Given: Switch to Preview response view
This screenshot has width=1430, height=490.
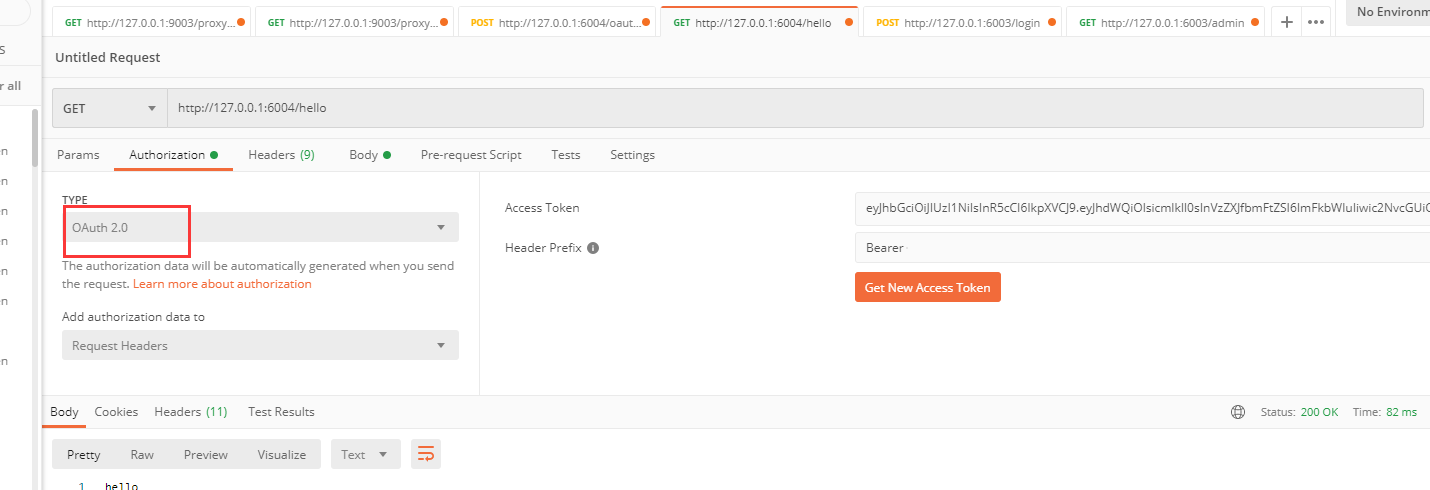Looking at the screenshot, I should pyautogui.click(x=206, y=454).
